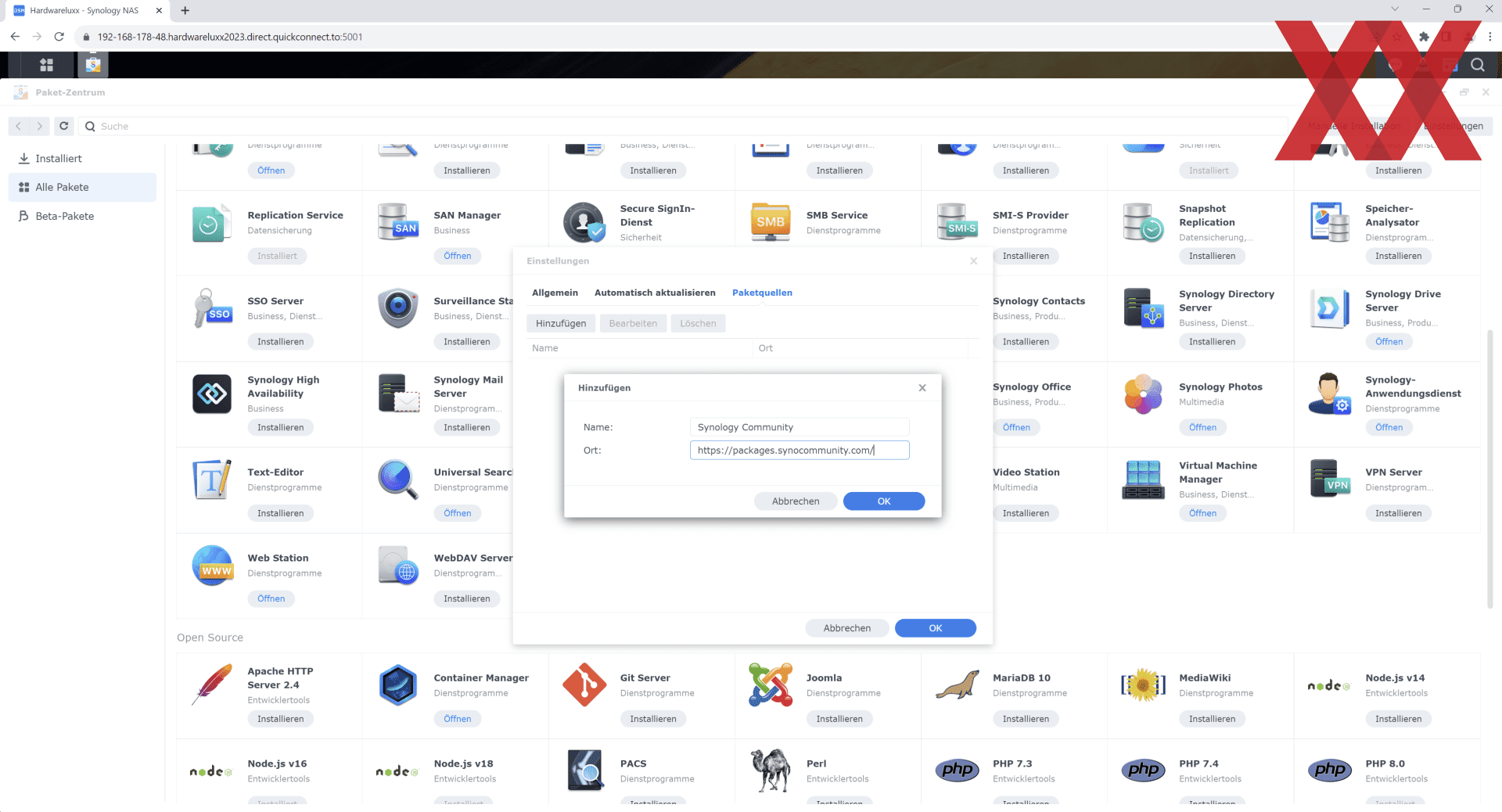Click the Synology Photos icon

point(1143,393)
